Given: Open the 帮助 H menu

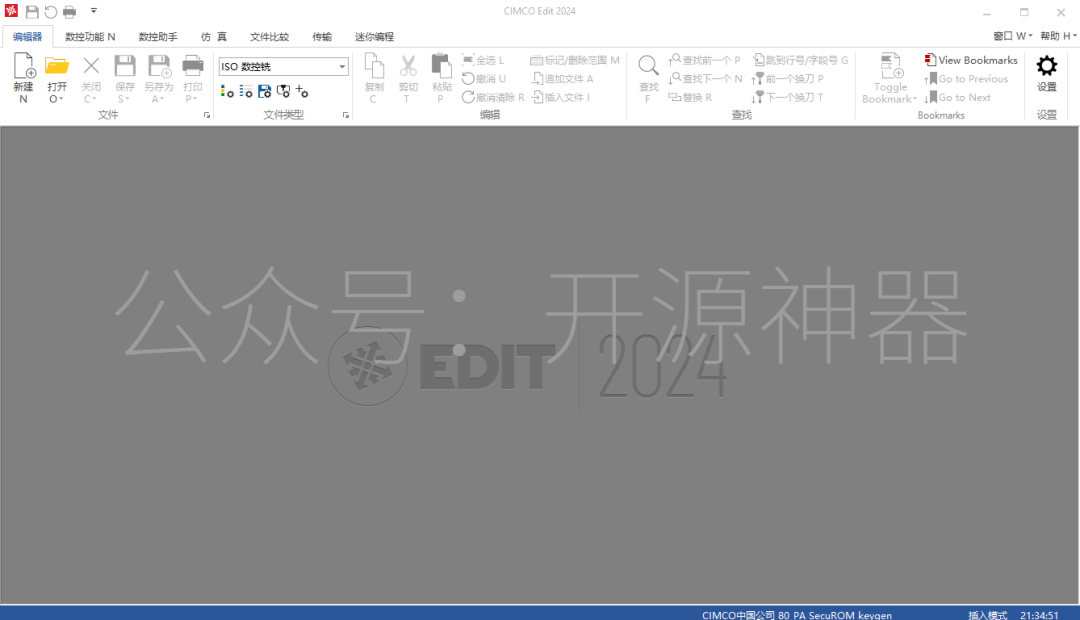Looking at the screenshot, I should click(x=1058, y=36).
